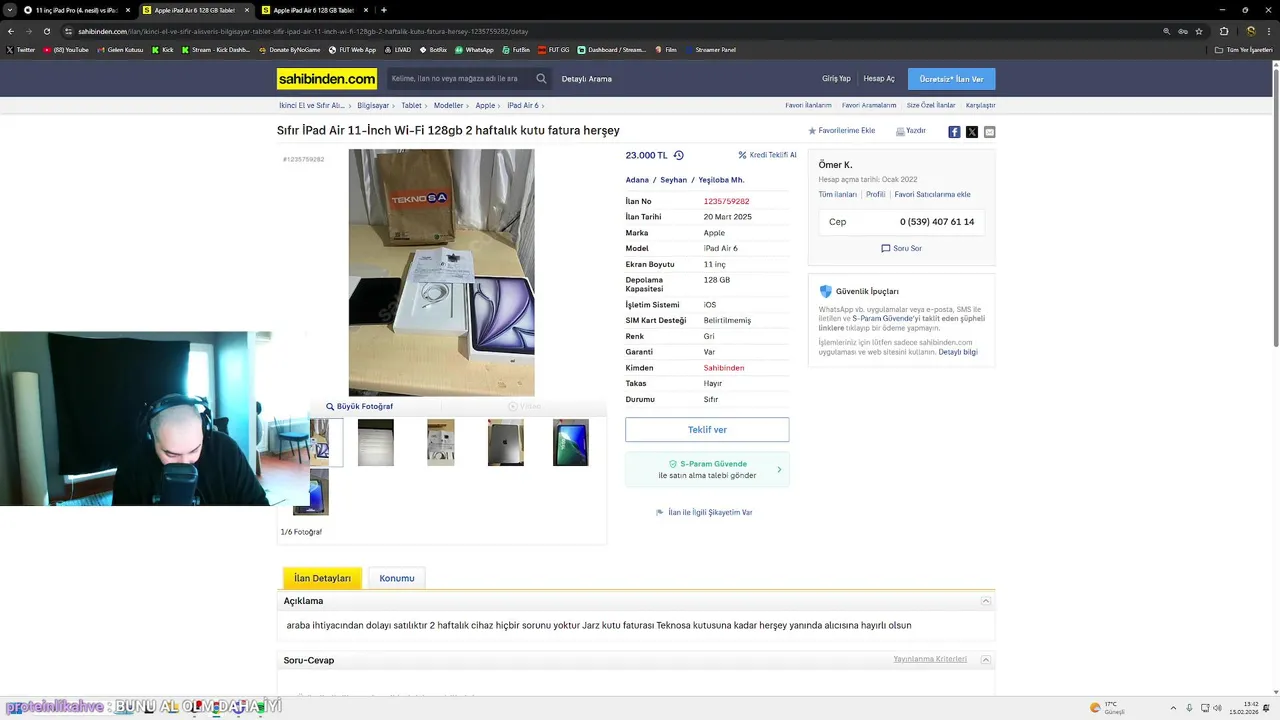1280x720 pixels.
Task: Share listing on X
Action: coord(972,132)
